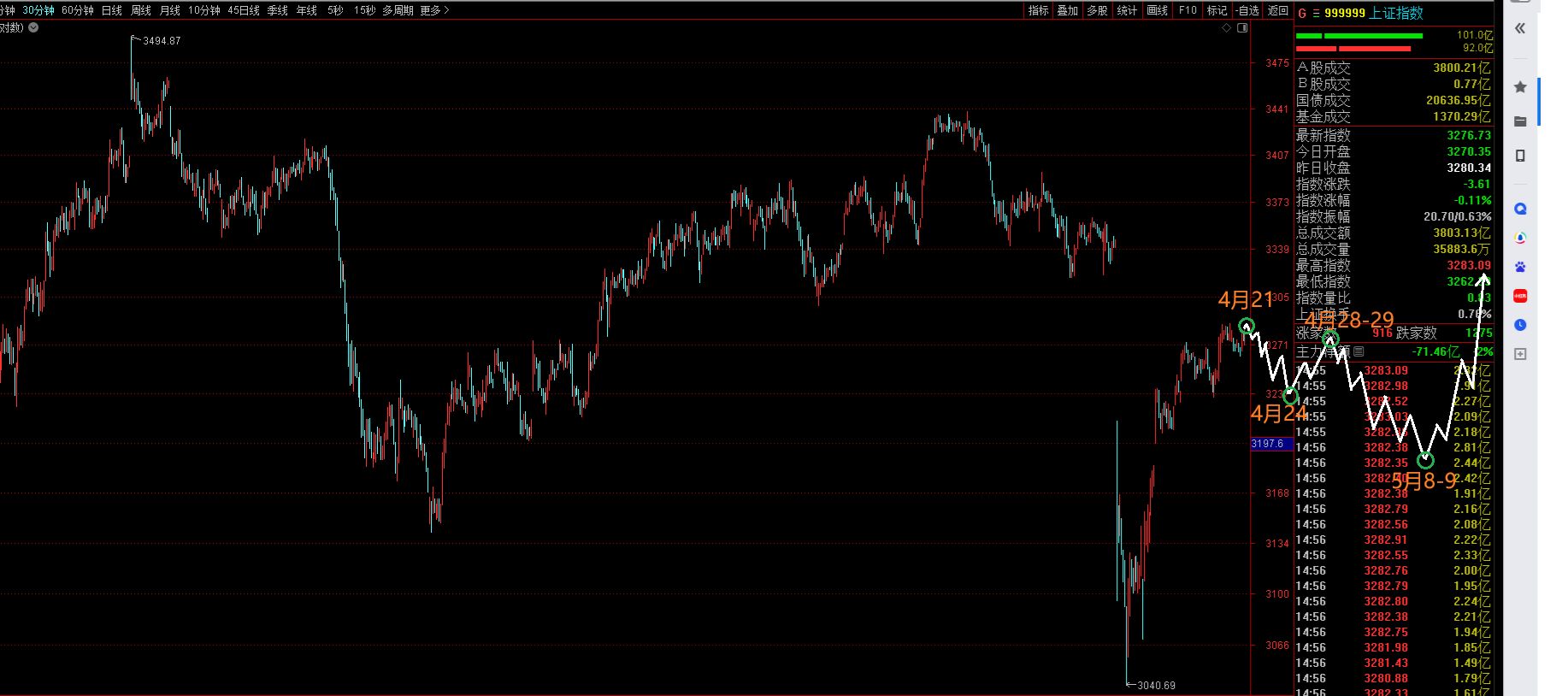Viewport: 1568px width, 696px height.
Task: Click tick row price 3281.98
Action: point(1386,647)
